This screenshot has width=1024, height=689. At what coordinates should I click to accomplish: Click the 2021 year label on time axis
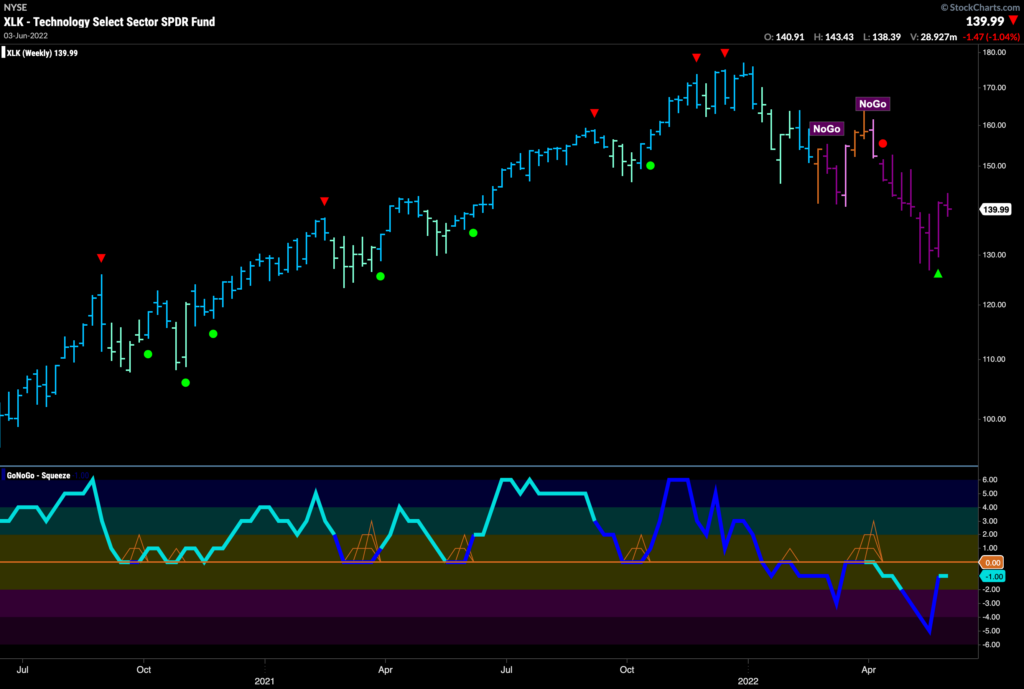point(264,681)
